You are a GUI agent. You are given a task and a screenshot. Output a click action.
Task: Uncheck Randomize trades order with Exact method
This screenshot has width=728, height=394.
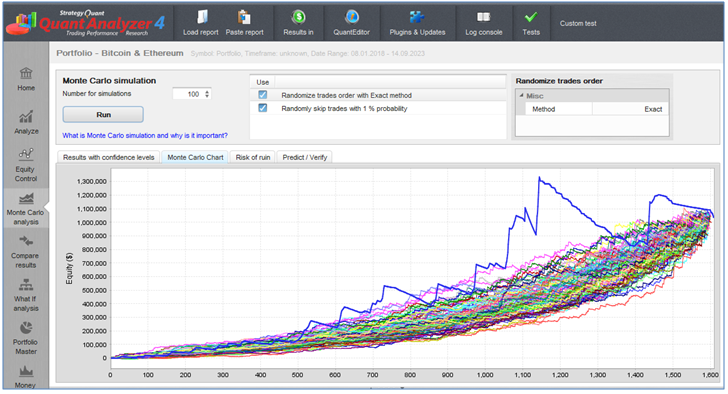[x=263, y=95]
